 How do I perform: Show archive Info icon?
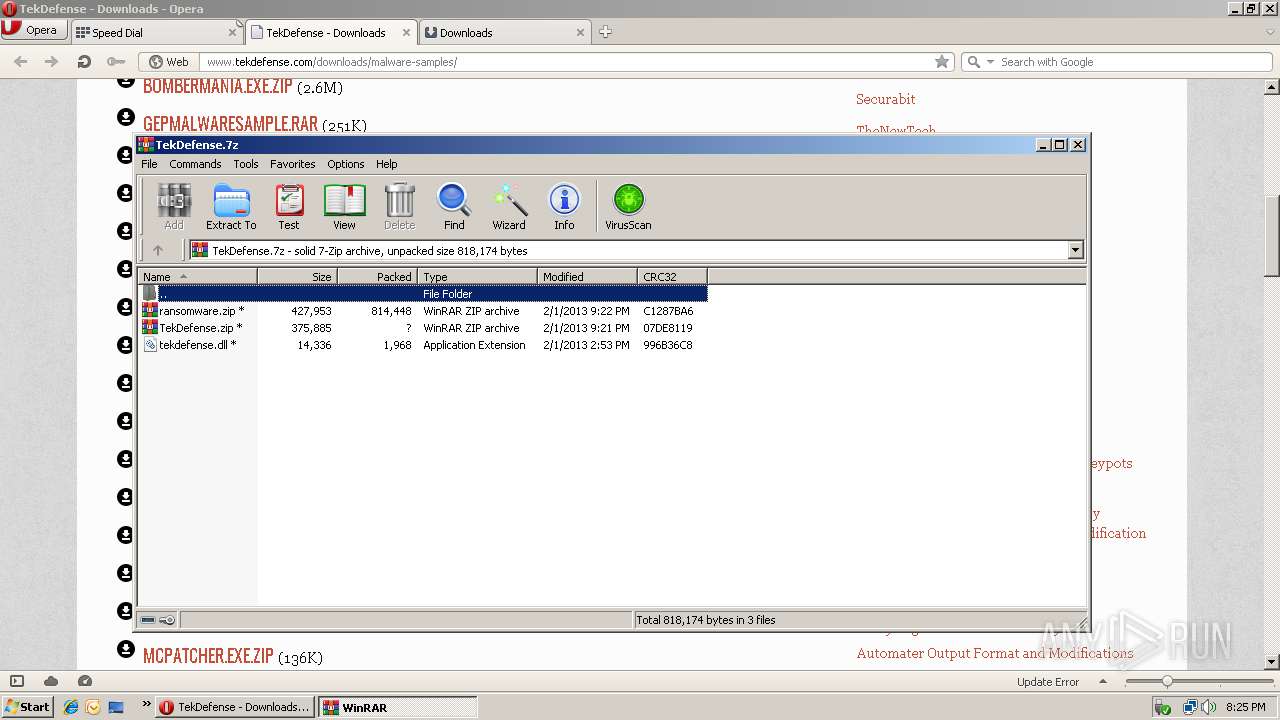point(564,207)
